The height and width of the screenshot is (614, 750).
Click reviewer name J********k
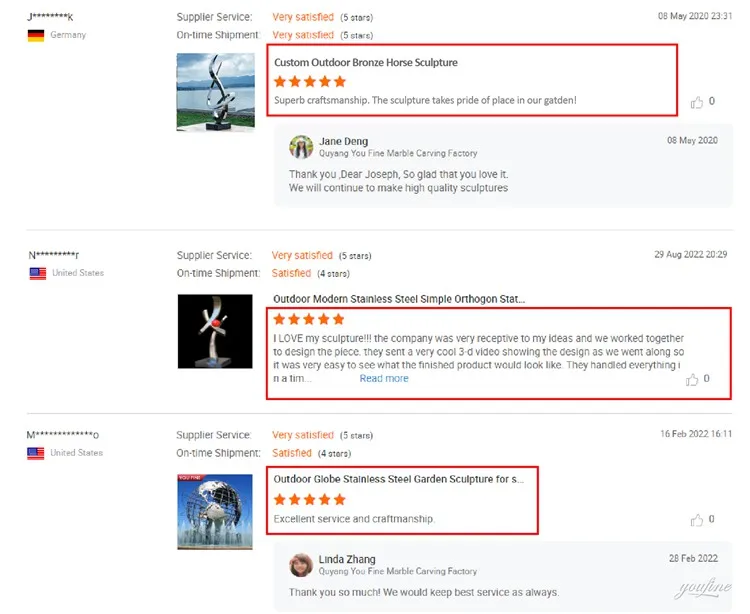[51, 17]
